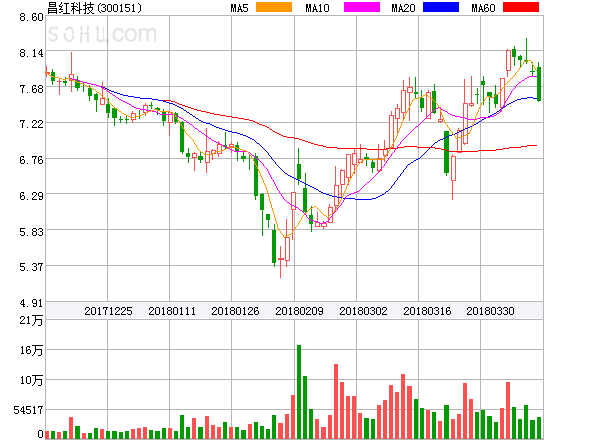
Task: Click the 8.14 price axis label
Action: click(x=31, y=53)
